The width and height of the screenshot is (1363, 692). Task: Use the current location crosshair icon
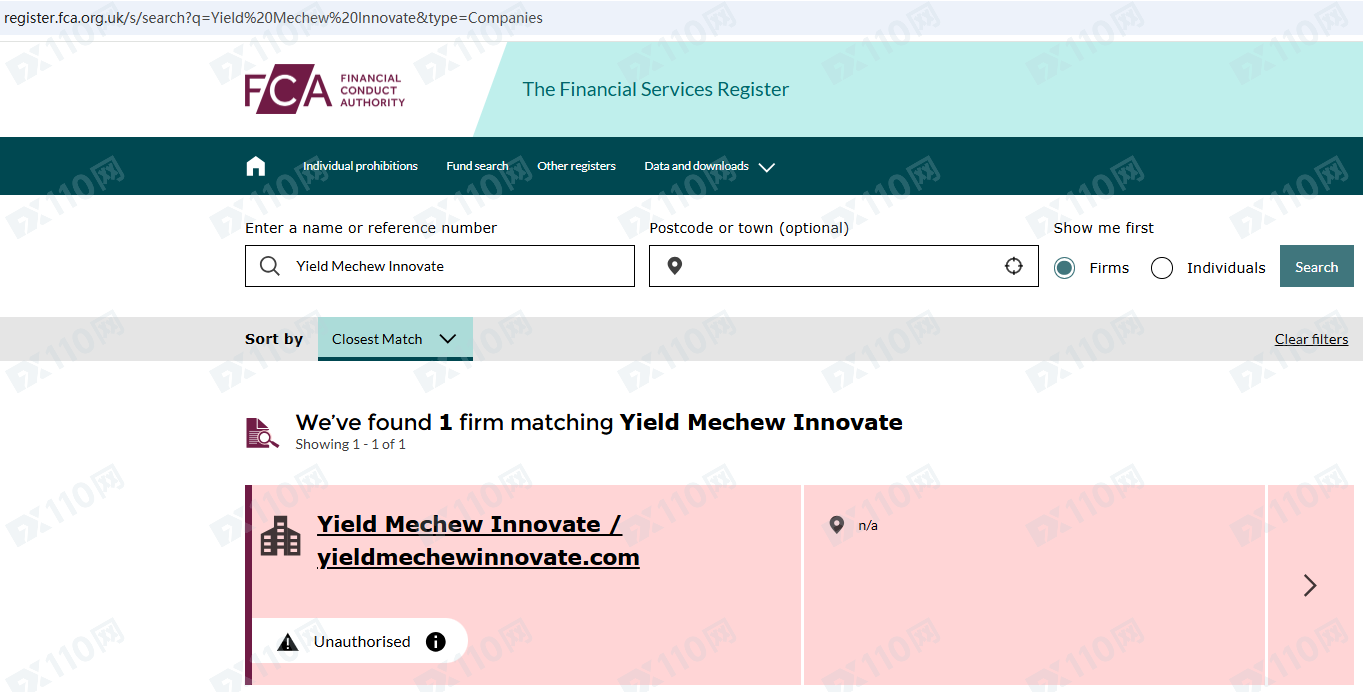pos(1014,266)
